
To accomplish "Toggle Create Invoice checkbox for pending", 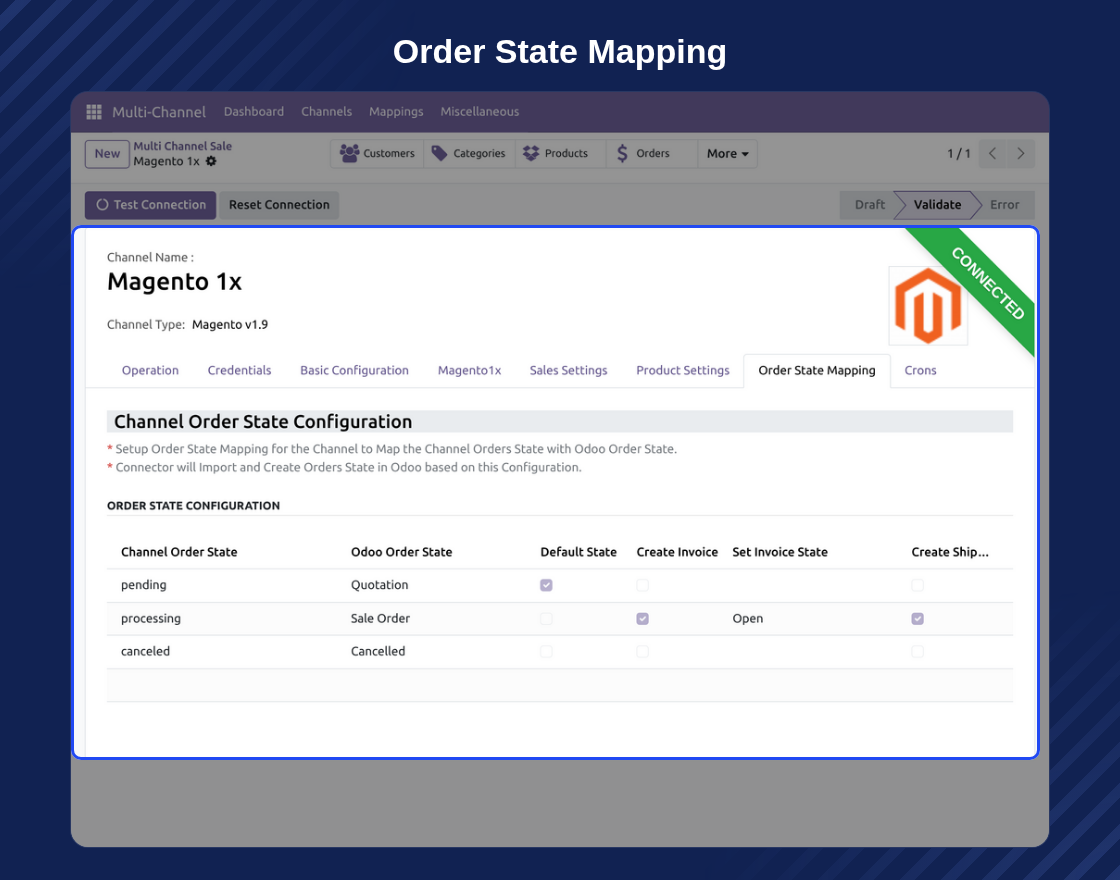I will click(x=643, y=585).
